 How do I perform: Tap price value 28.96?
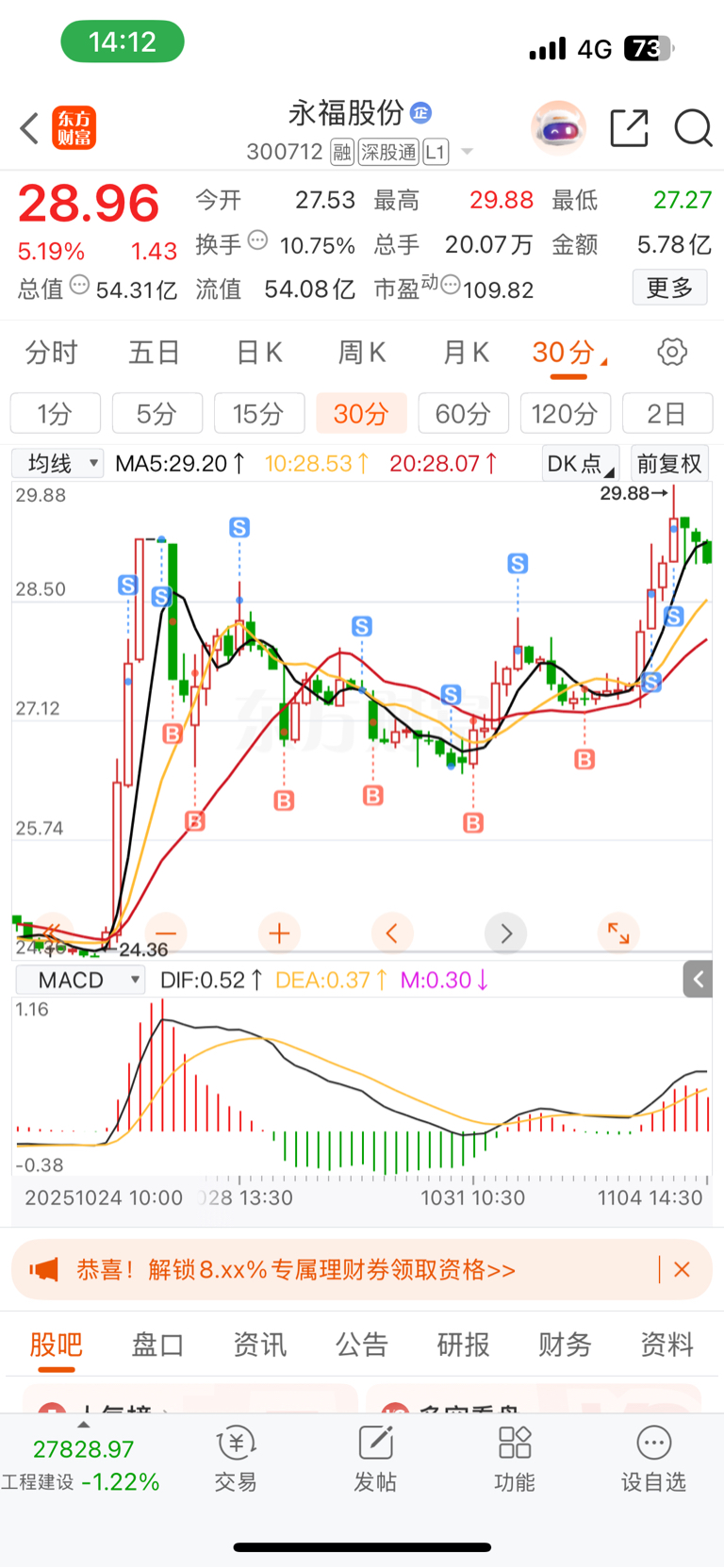pyautogui.click(x=89, y=204)
